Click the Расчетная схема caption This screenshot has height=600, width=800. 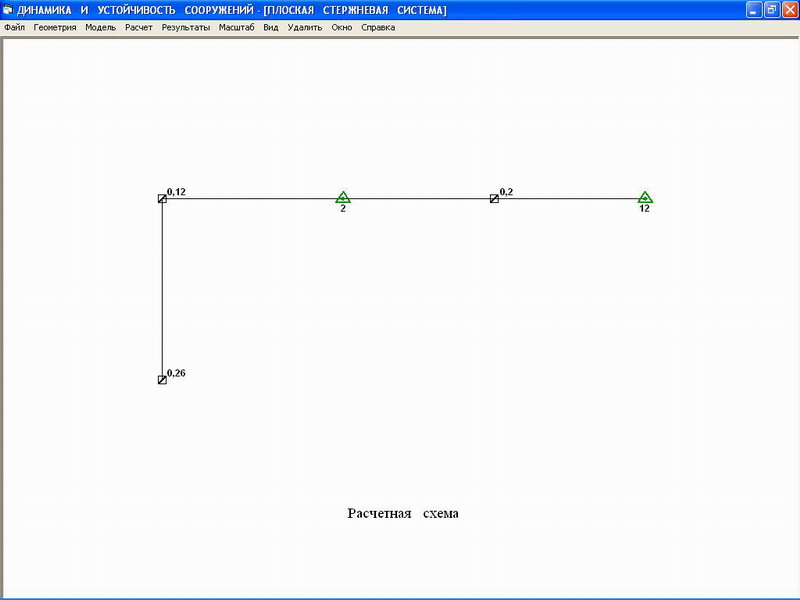tap(403, 513)
